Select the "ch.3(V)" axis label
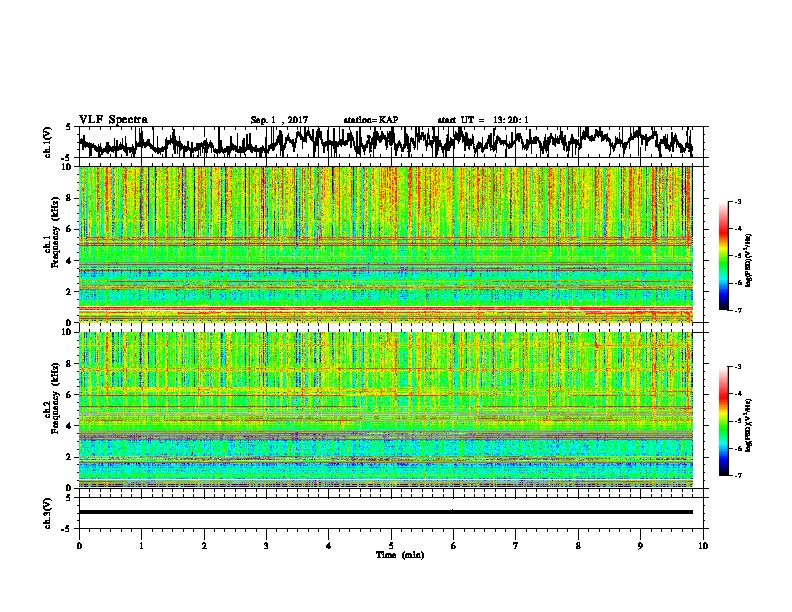The width and height of the screenshot is (792, 612). point(46,513)
